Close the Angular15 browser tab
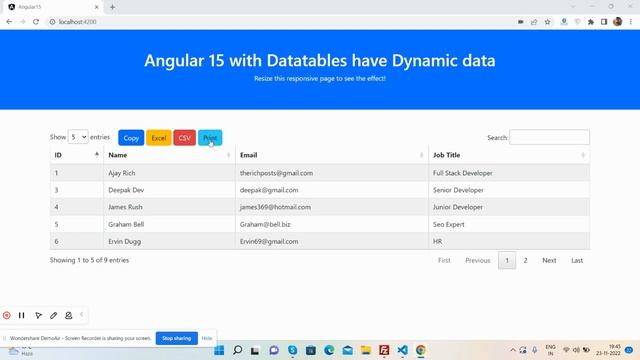640x360 pixels. [x=97, y=7]
